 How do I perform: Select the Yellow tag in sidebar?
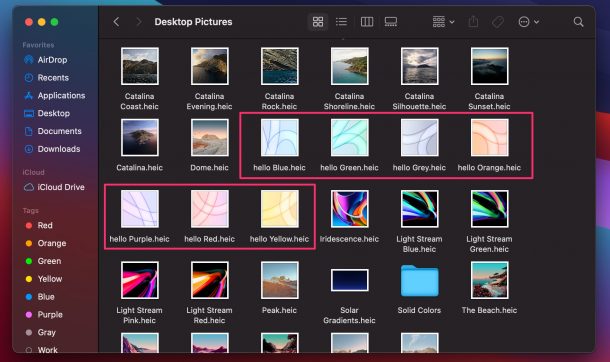[43, 279]
